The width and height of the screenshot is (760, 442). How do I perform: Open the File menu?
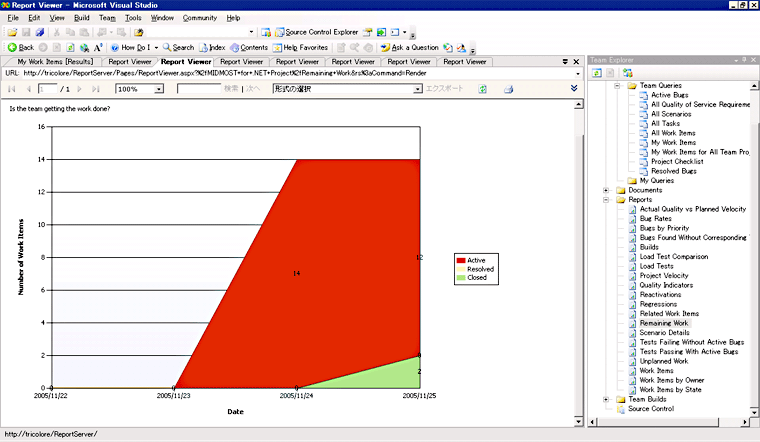pyautogui.click(x=13, y=18)
